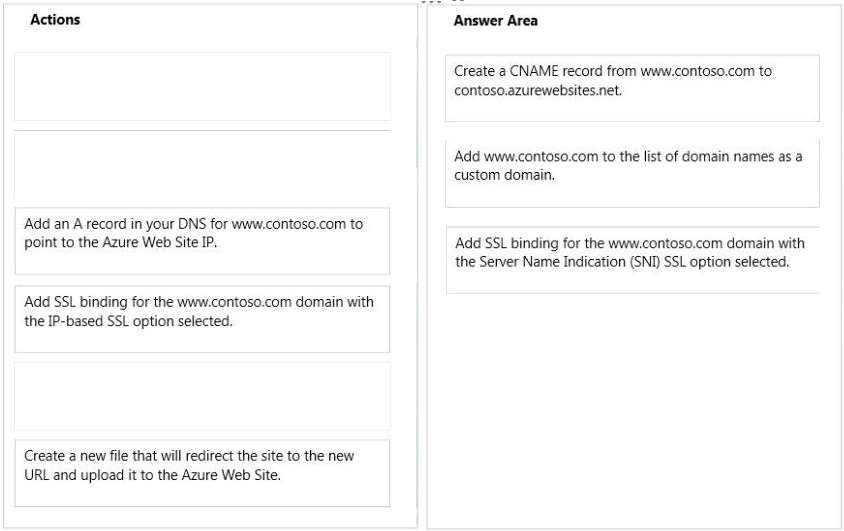The height and width of the screenshot is (531, 844).
Task: Click the IP-based SSL binding action
Action: coord(202,319)
